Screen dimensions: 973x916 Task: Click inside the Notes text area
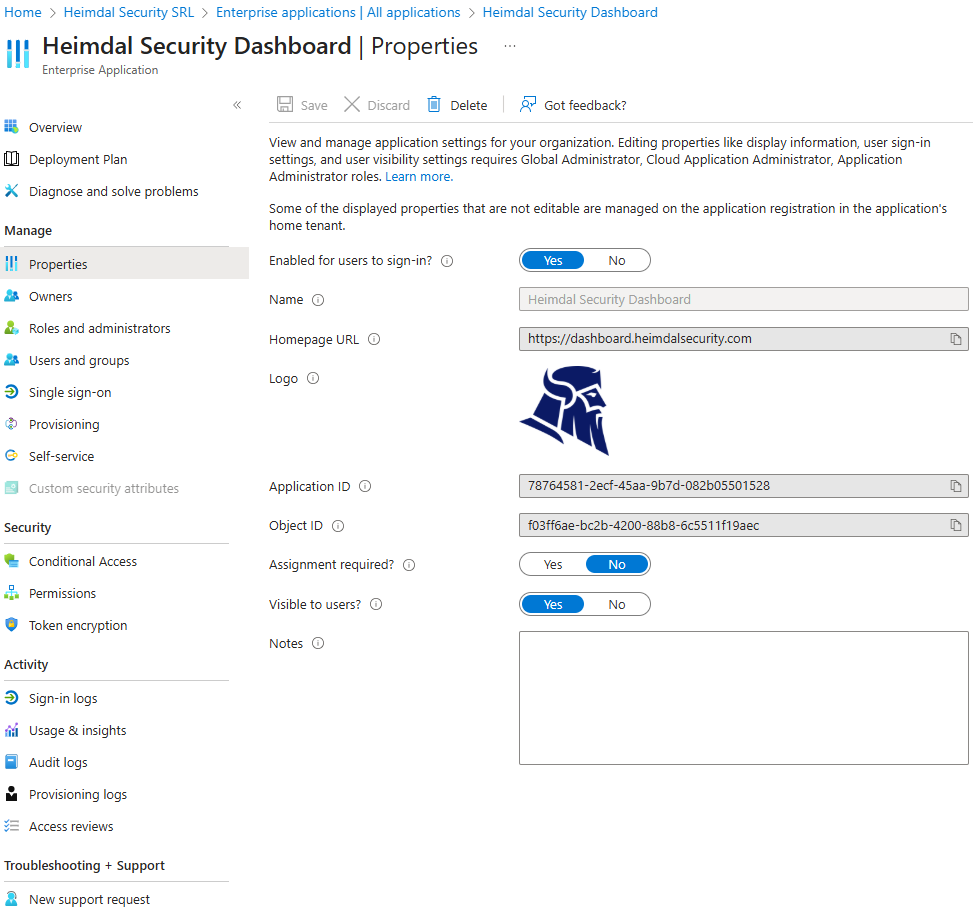point(743,698)
